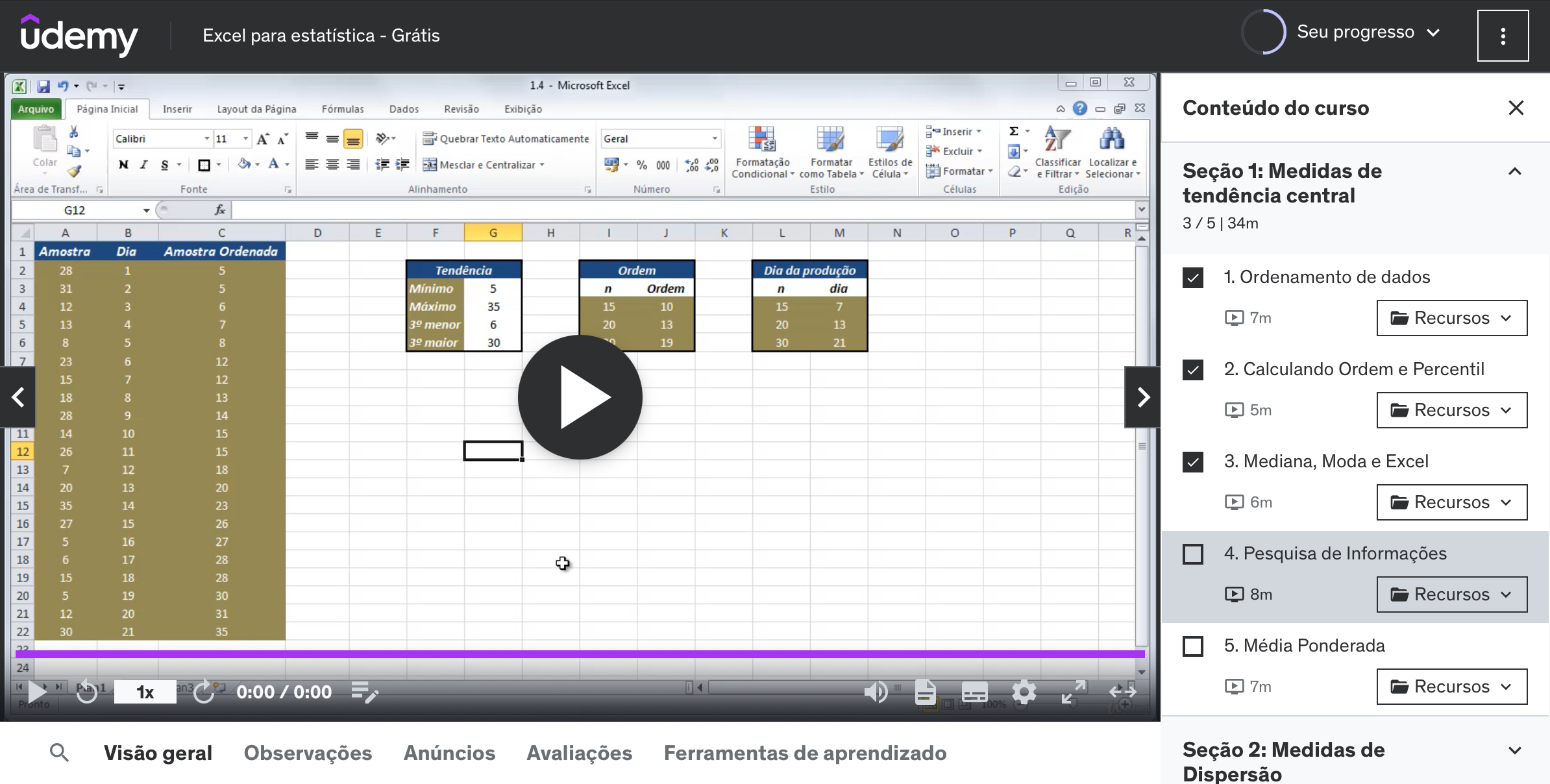
Task: Click the search icon beside Visão geral
Action: [x=59, y=752]
